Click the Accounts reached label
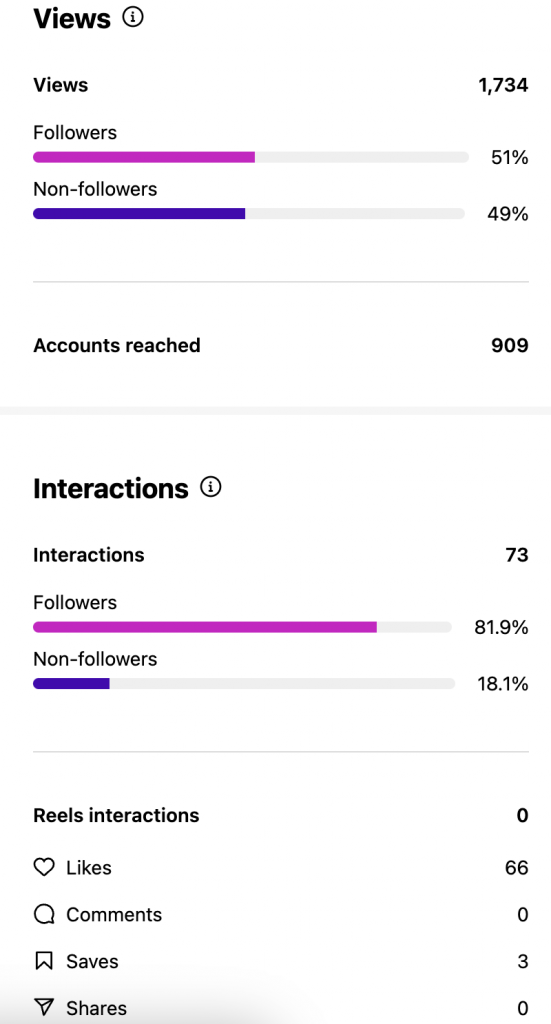 point(117,345)
